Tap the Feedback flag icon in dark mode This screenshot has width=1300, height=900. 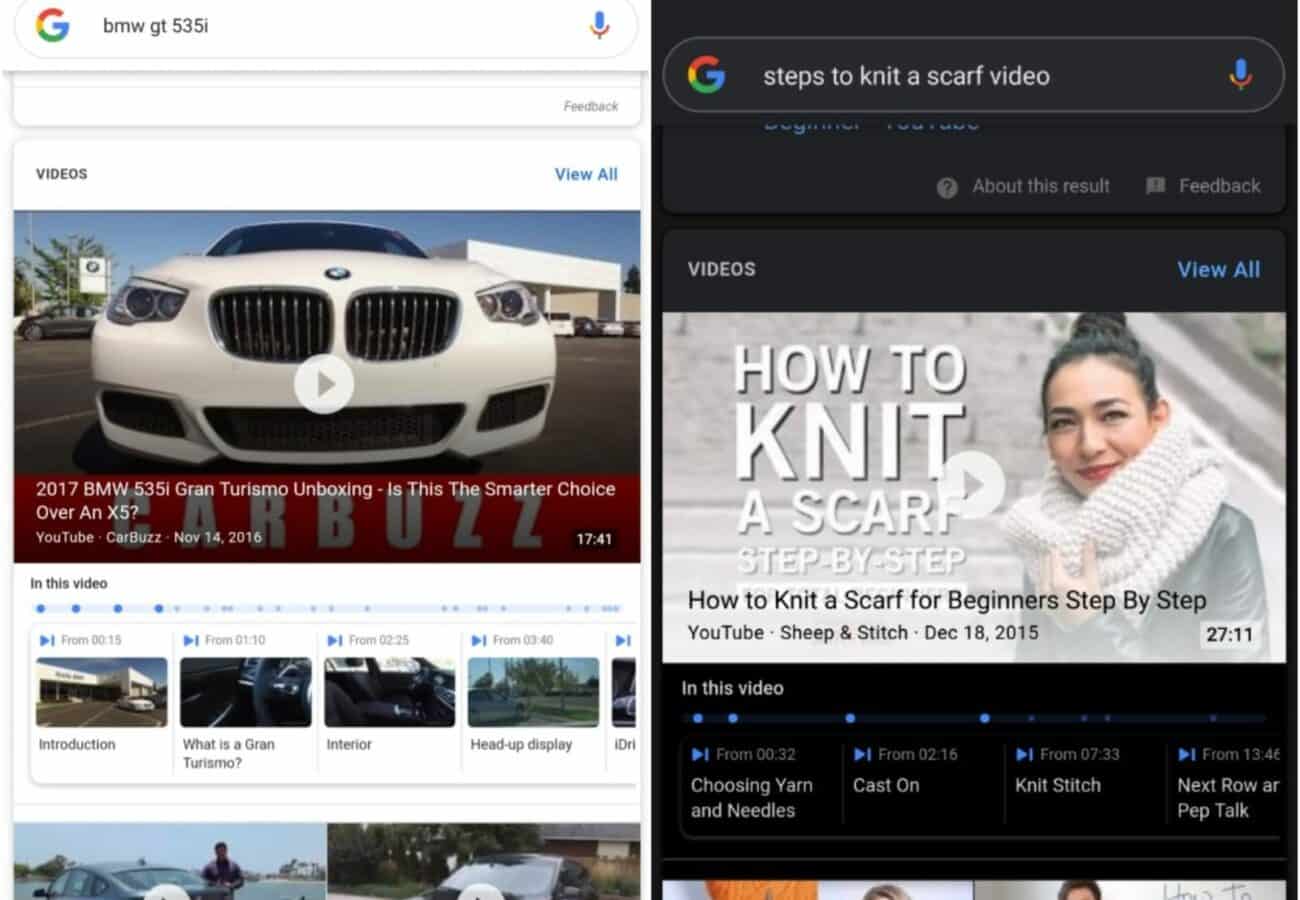(x=1157, y=186)
